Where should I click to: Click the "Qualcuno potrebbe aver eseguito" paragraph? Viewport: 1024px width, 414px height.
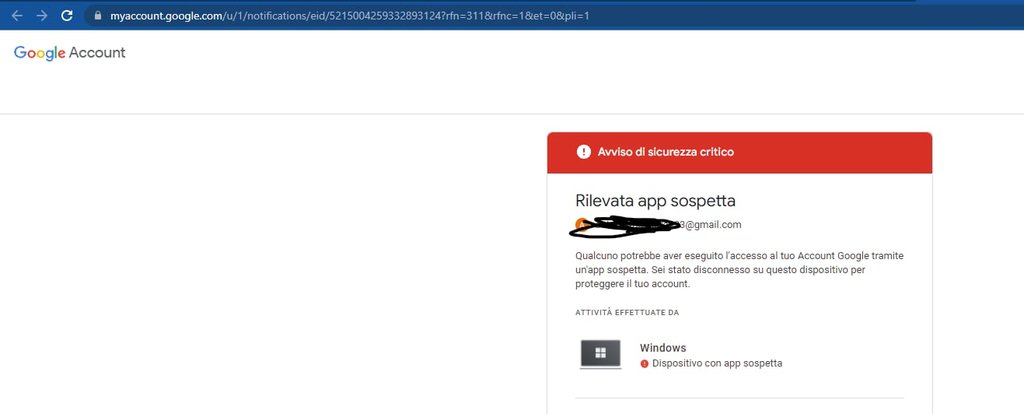(x=739, y=270)
